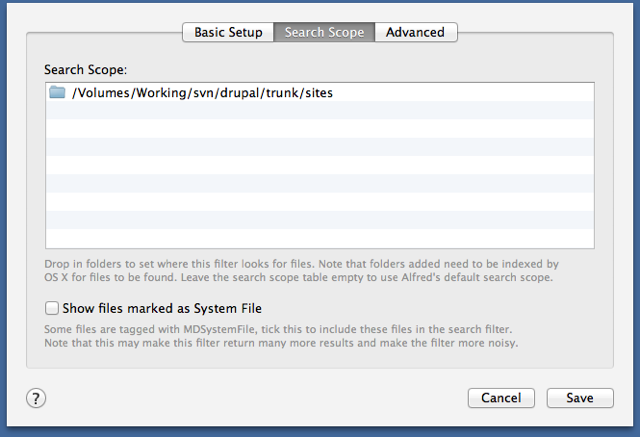Save the filter settings

tap(580, 398)
